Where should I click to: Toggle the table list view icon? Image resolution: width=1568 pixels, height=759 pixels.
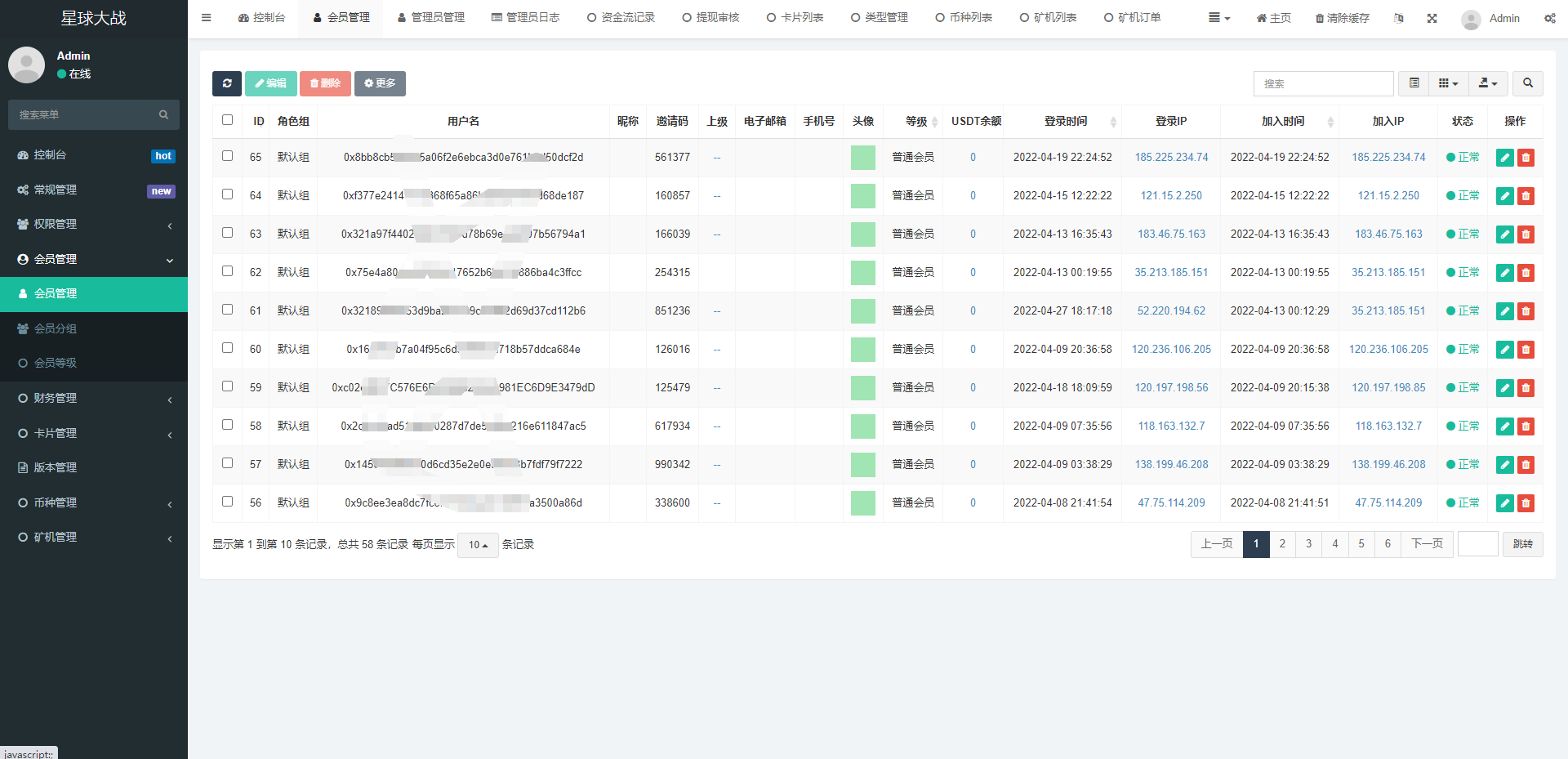click(1414, 83)
